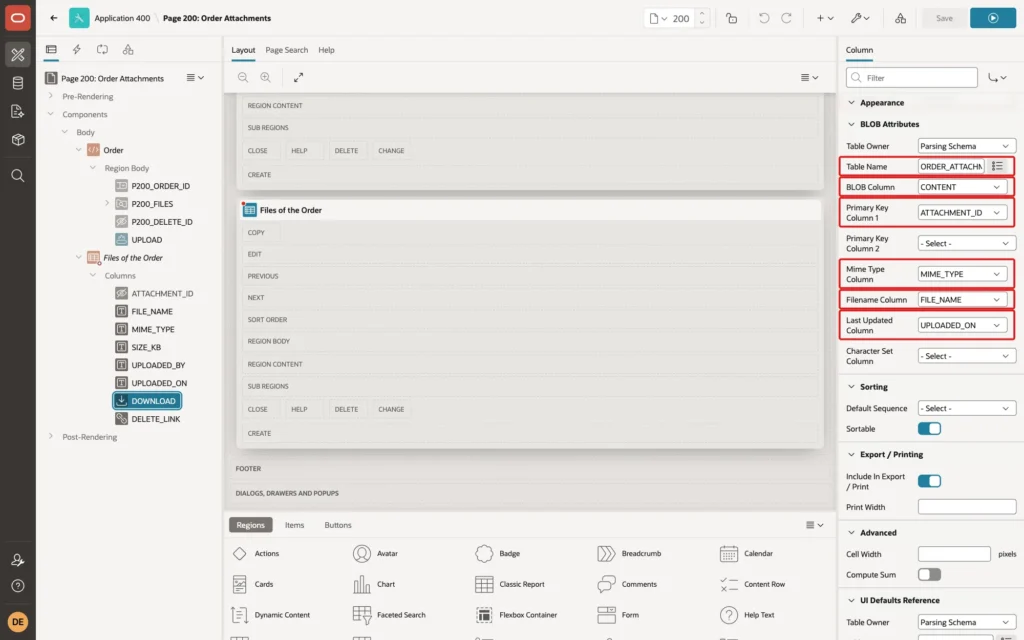Expand the Post-Rendering tree node
The width and height of the screenshot is (1024, 640).
coord(50,436)
